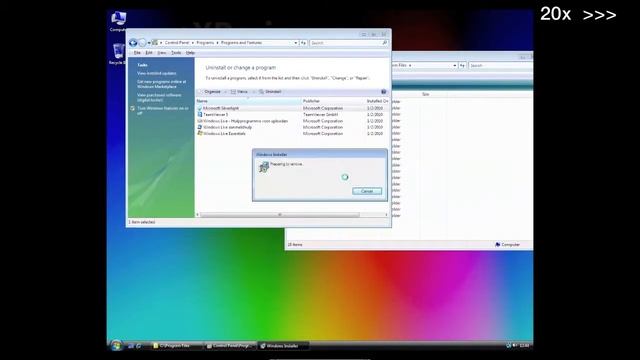Focus Search box in Program Files window
The image size is (640, 360).
coord(500,65)
